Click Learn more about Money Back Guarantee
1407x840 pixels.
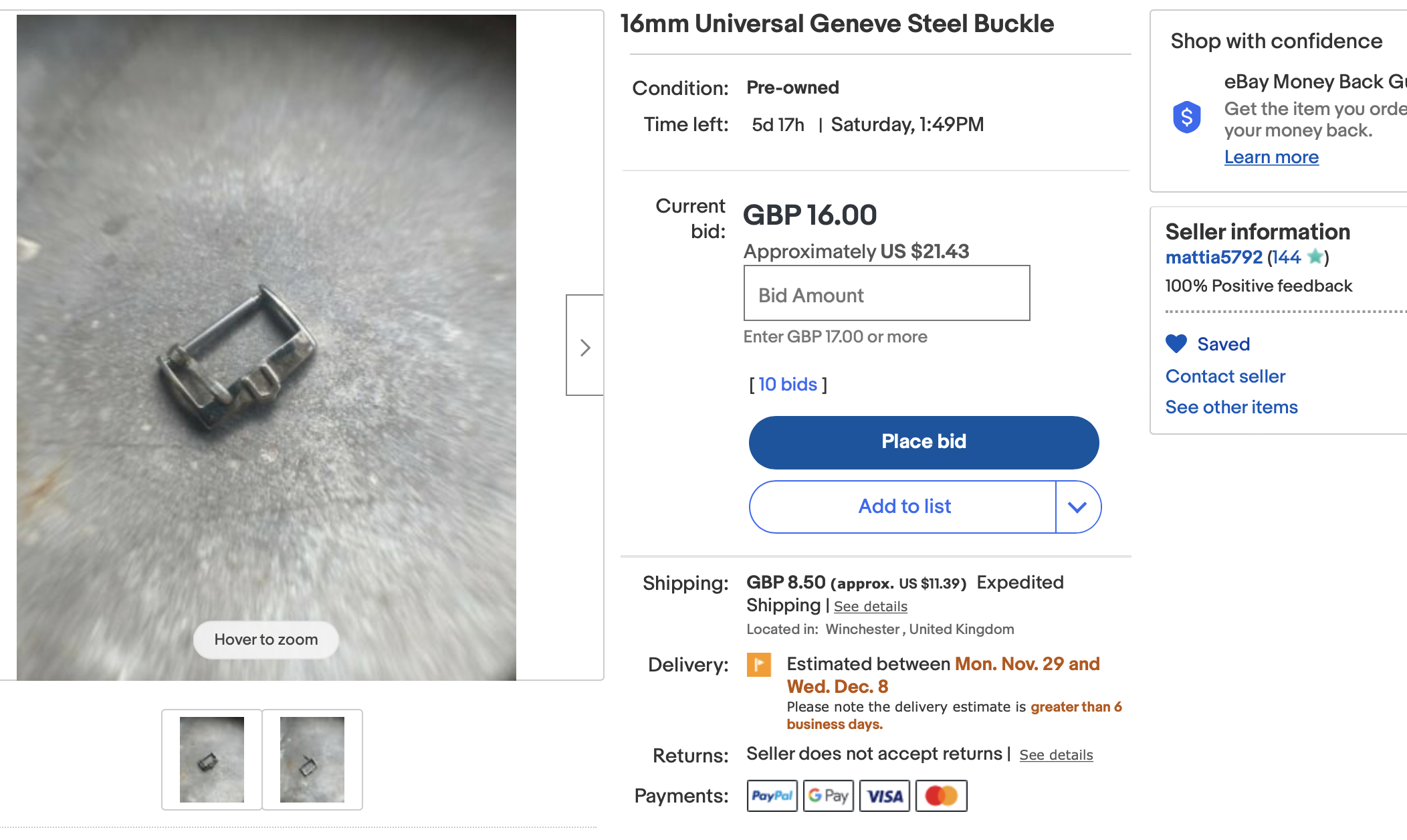[x=1271, y=157]
